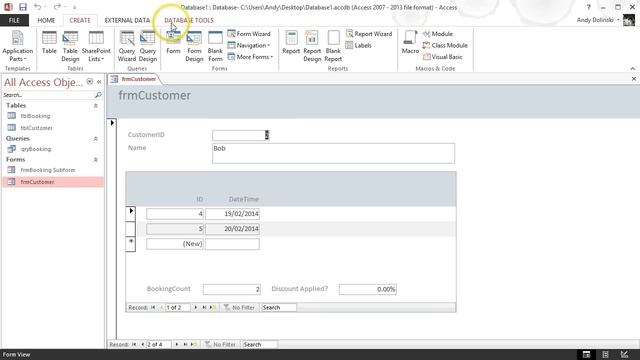Screen dimensions: 640x360
Task: Insert a new Module
Action: [x=438, y=34]
